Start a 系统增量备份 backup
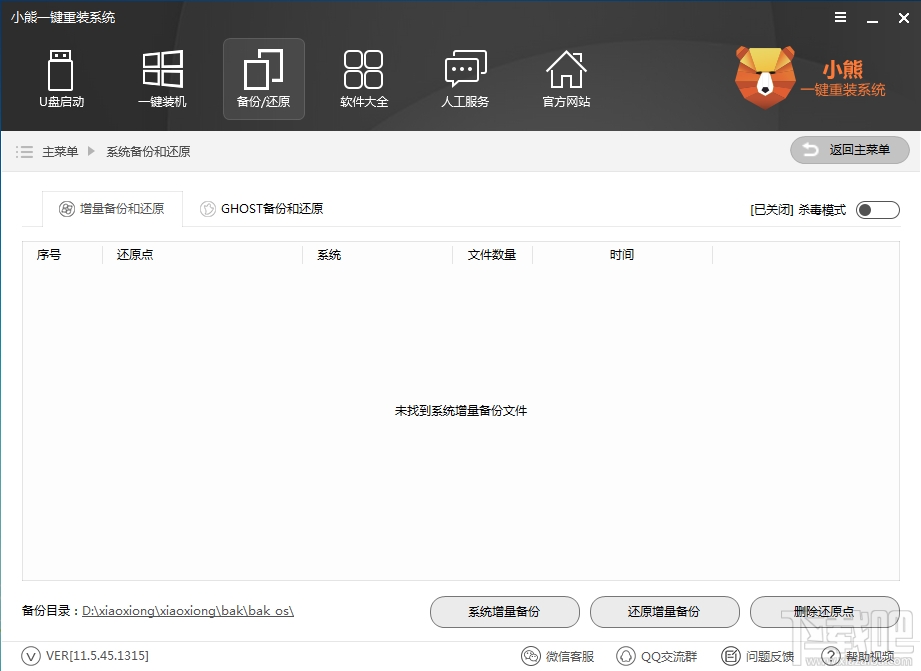 pyautogui.click(x=504, y=612)
